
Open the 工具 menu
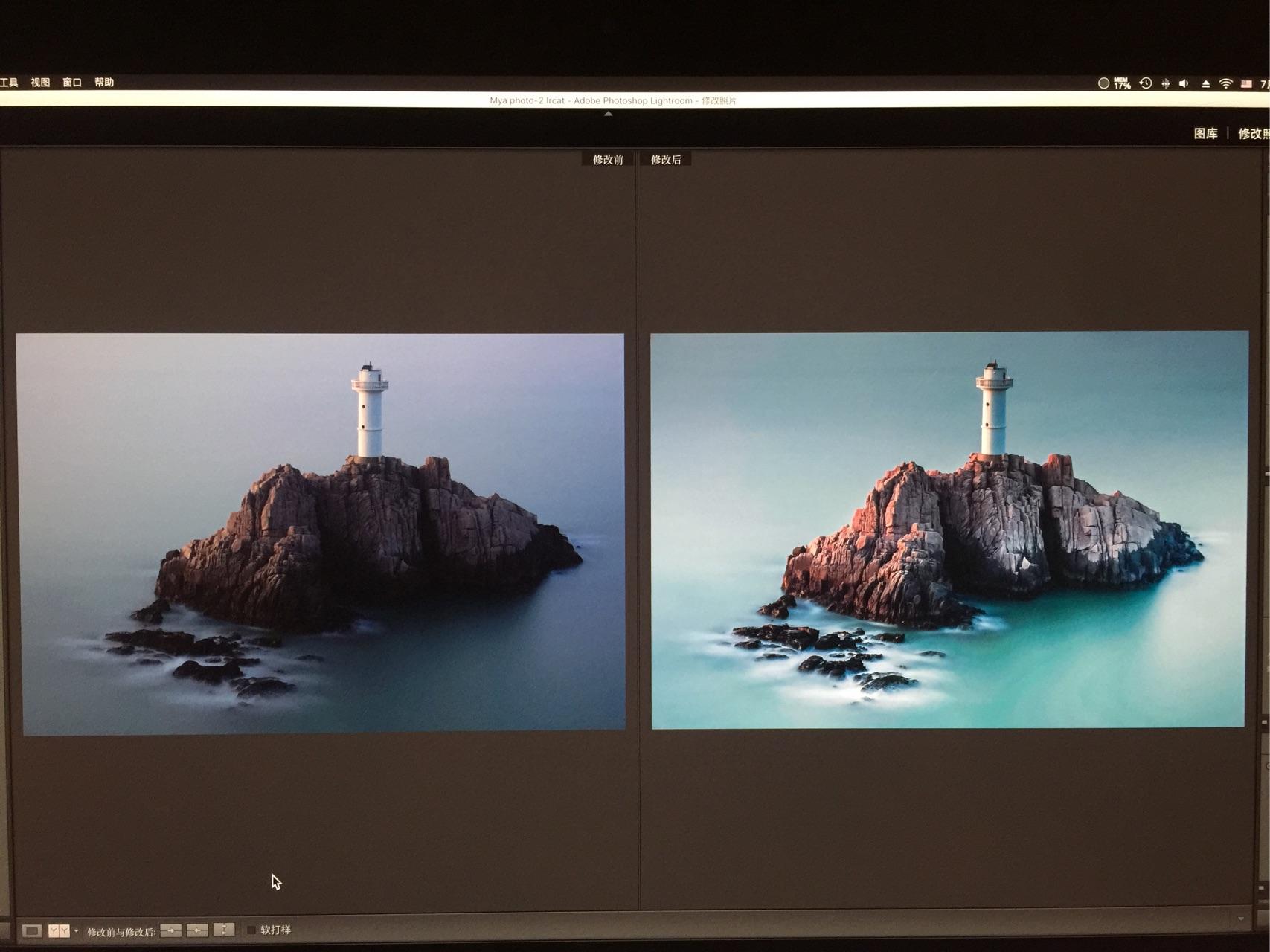coord(9,83)
